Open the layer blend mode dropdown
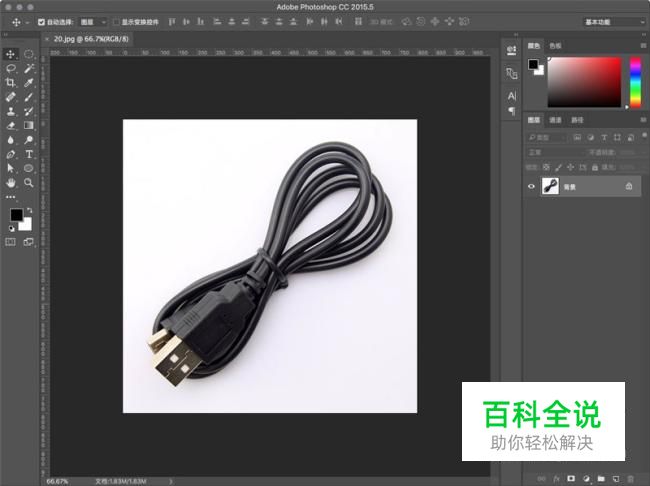This screenshot has height=486, width=650. point(553,152)
